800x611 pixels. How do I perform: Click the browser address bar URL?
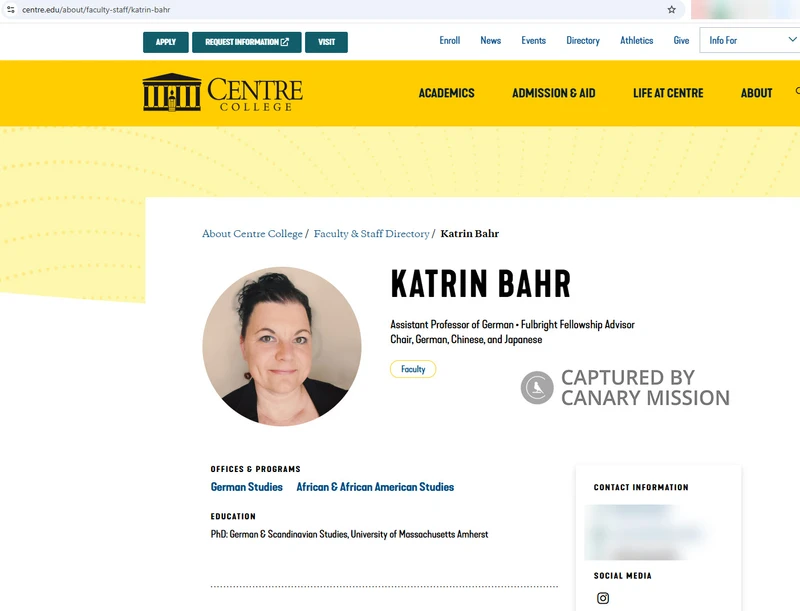96,10
